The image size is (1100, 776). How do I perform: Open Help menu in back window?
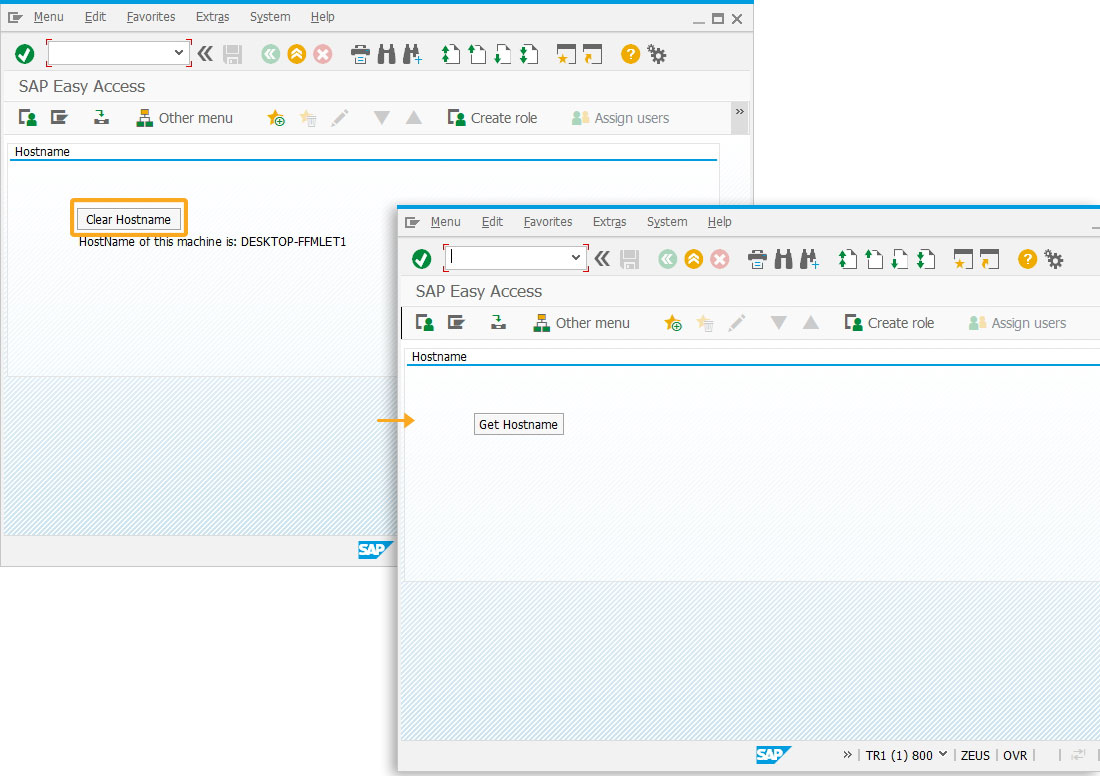pyautogui.click(x=323, y=17)
